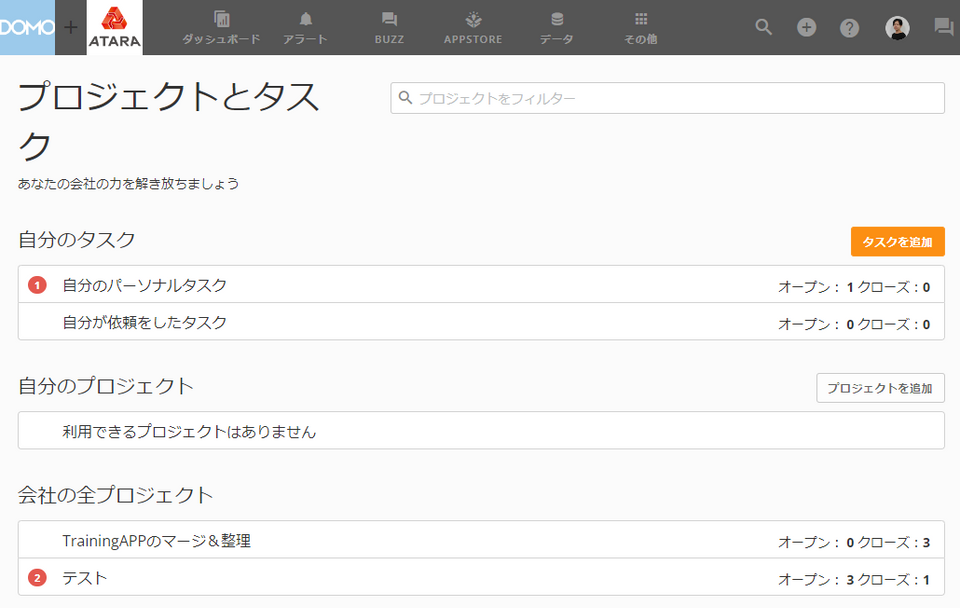Click open/close counts for 自分が依頼をしたタスク row

(854, 324)
